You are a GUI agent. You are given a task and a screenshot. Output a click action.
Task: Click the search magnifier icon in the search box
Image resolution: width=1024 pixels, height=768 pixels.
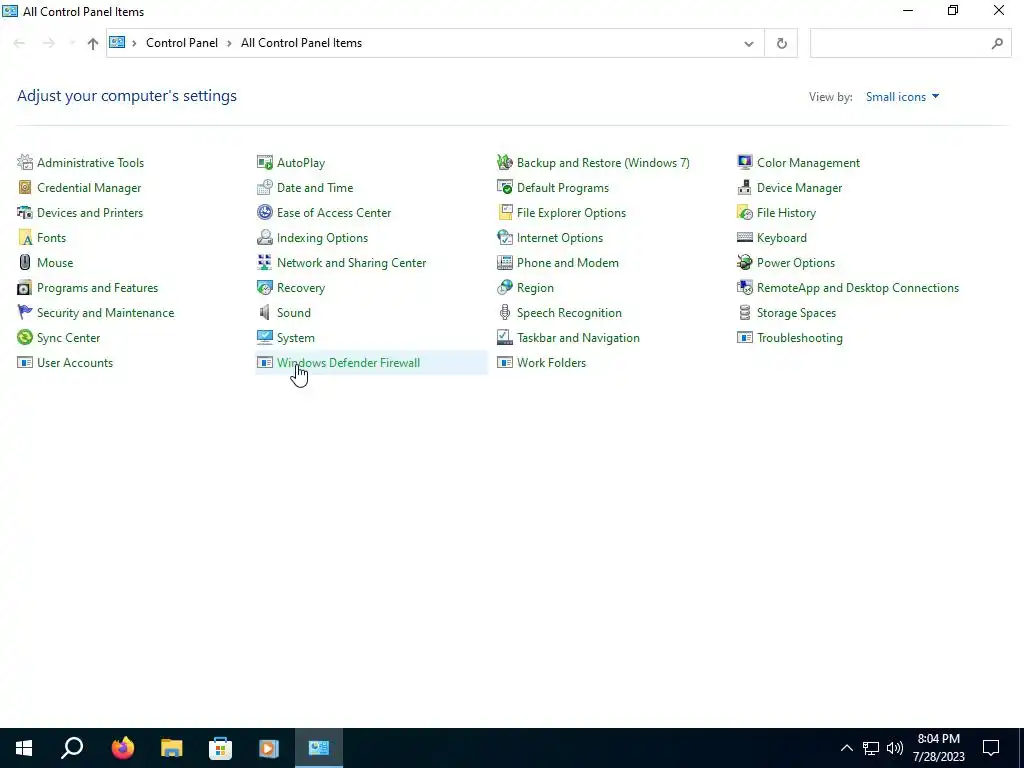click(997, 44)
